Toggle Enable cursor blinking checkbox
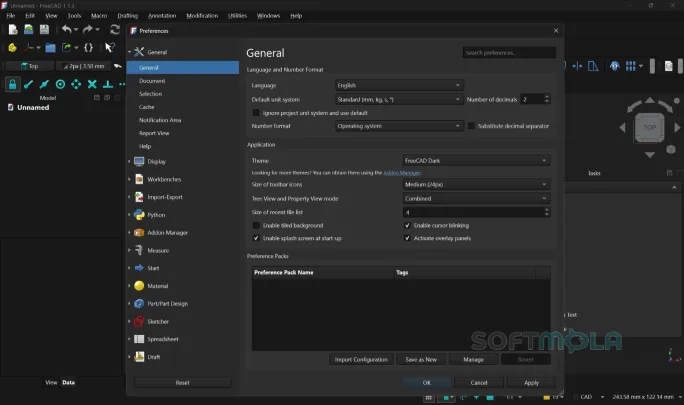The height and width of the screenshot is (405, 684). [407, 226]
